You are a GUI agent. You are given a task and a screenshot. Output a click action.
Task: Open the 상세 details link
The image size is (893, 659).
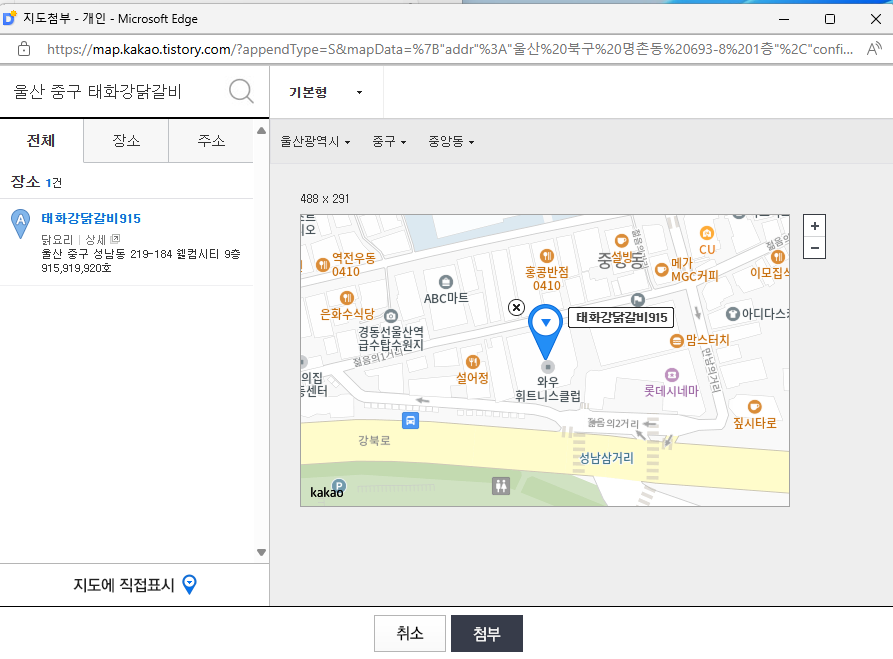(x=96, y=239)
